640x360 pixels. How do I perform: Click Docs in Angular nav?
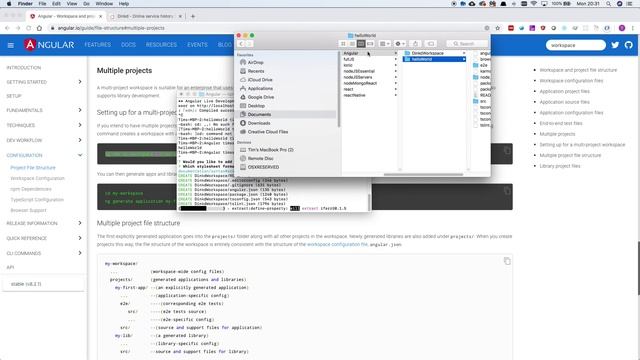(x=128, y=45)
